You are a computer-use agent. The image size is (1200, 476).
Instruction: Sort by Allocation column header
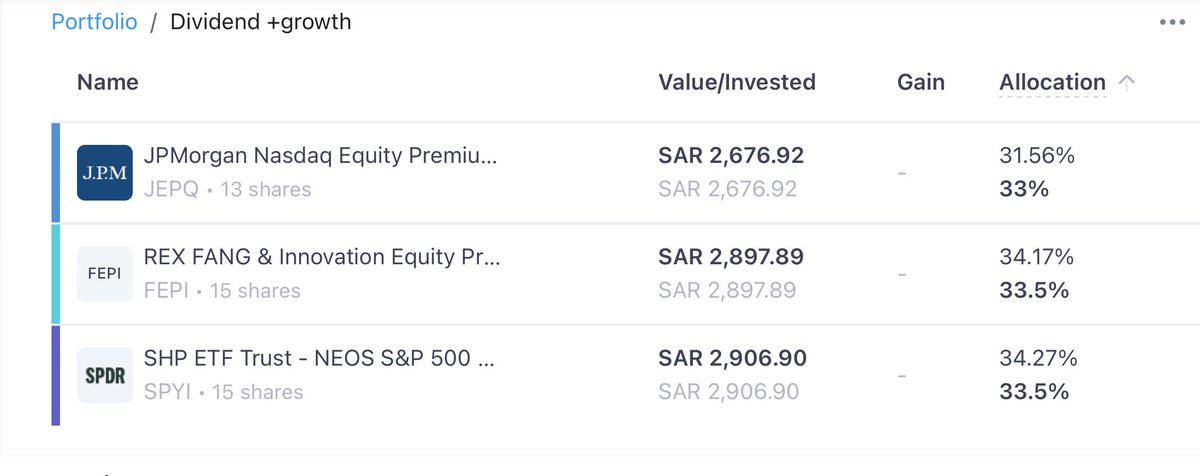(1052, 83)
